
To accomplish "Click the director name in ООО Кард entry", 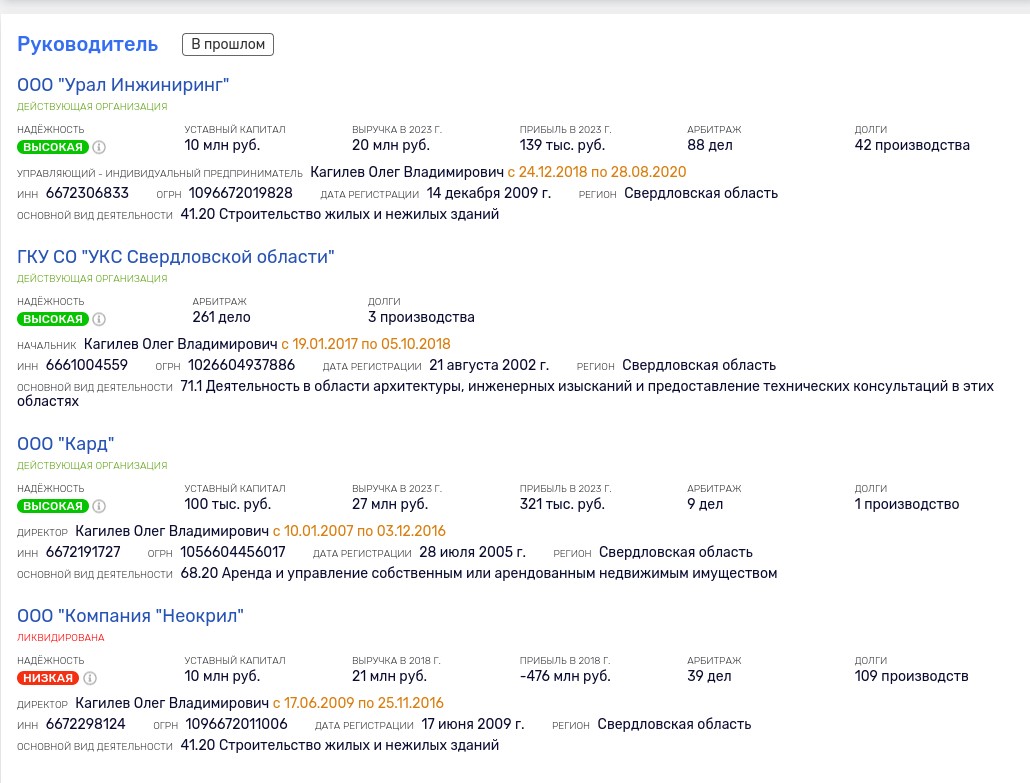I will click(x=172, y=531).
